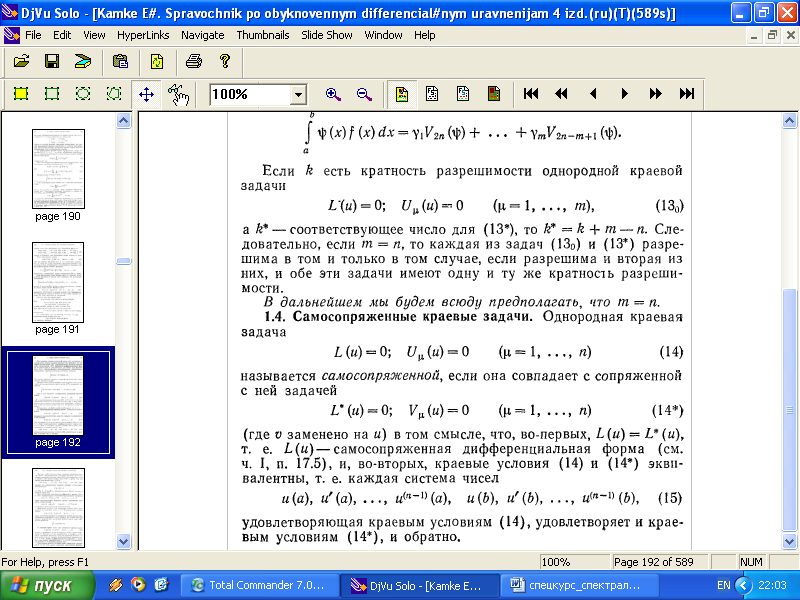Go to the last page
This screenshot has height=600, width=800.
(x=687, y=94)
